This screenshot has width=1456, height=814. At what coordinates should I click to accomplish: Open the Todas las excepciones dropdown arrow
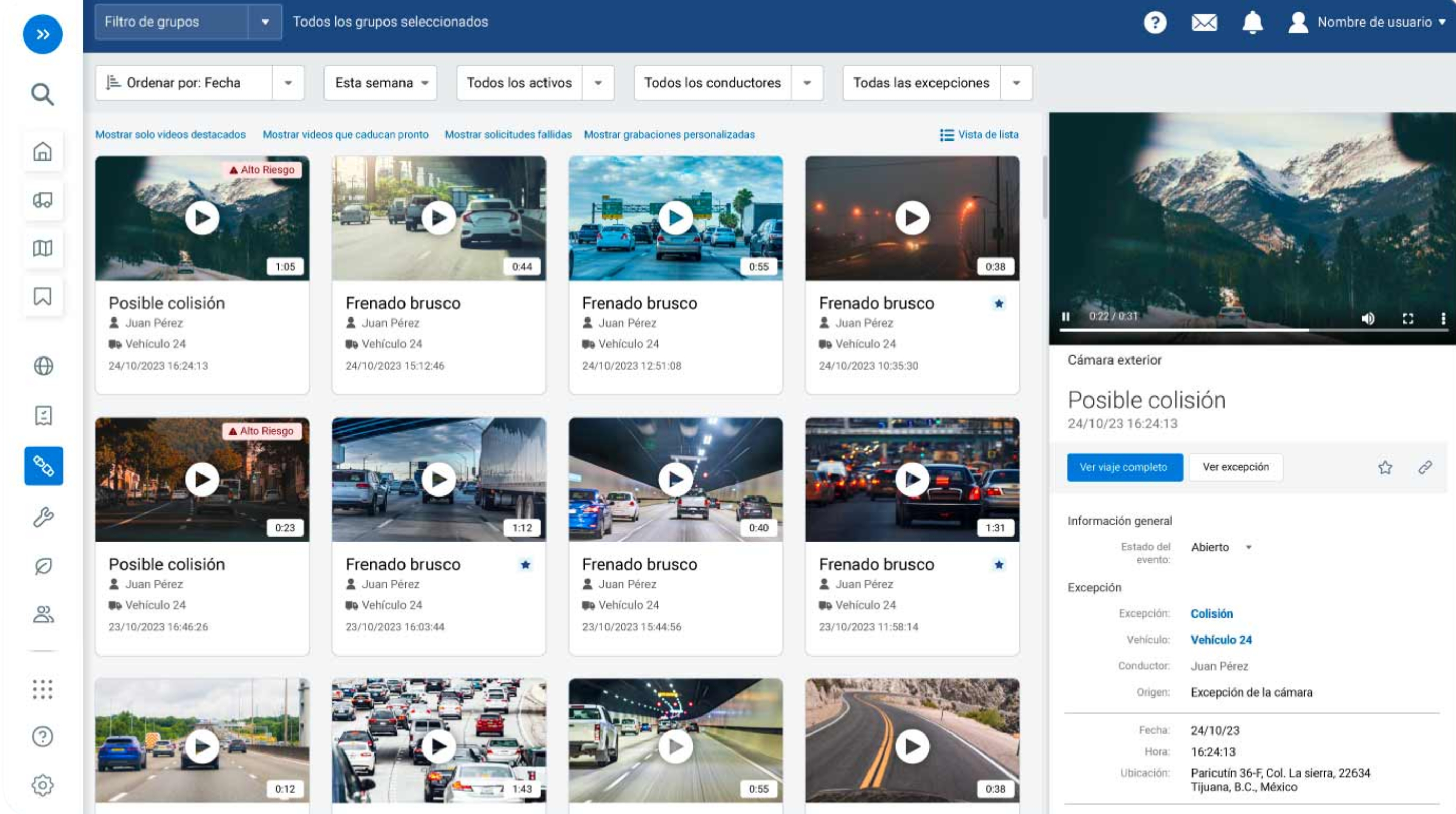1016,83
